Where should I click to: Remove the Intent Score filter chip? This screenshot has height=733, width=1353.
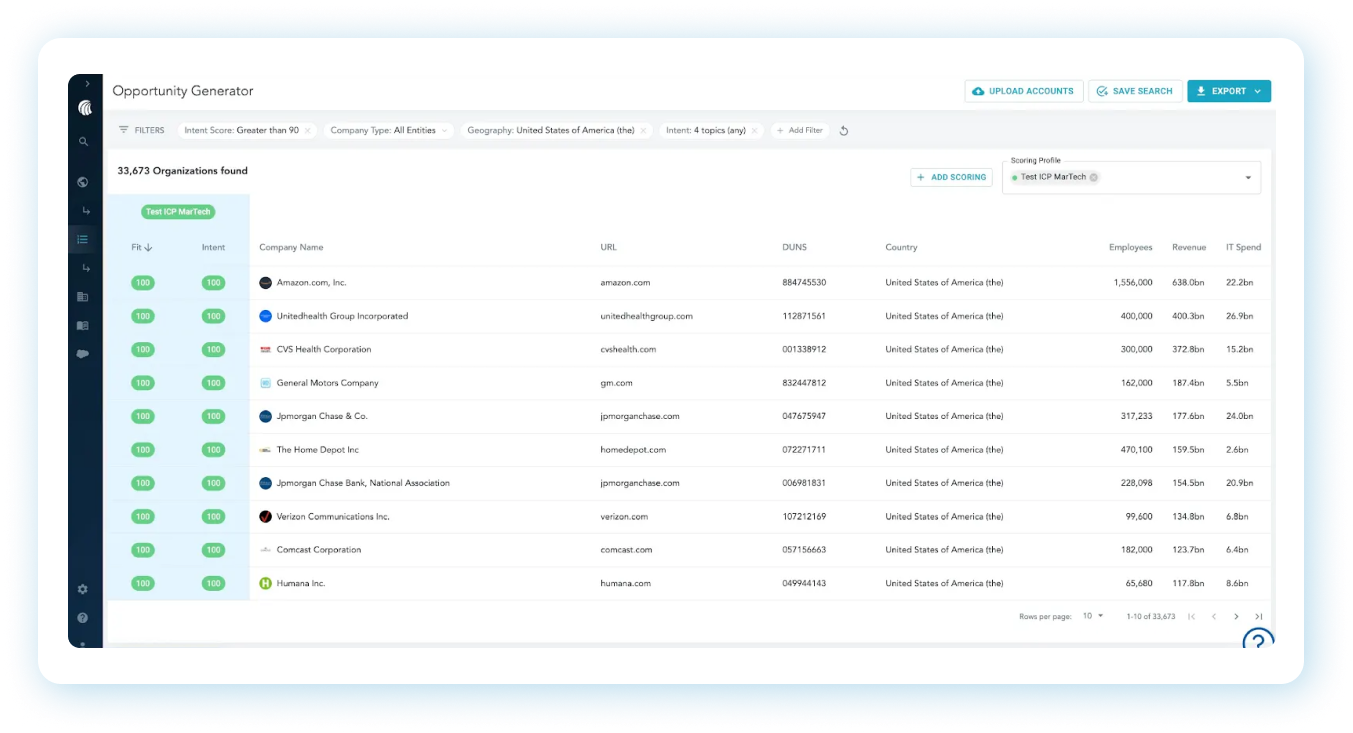308,130
